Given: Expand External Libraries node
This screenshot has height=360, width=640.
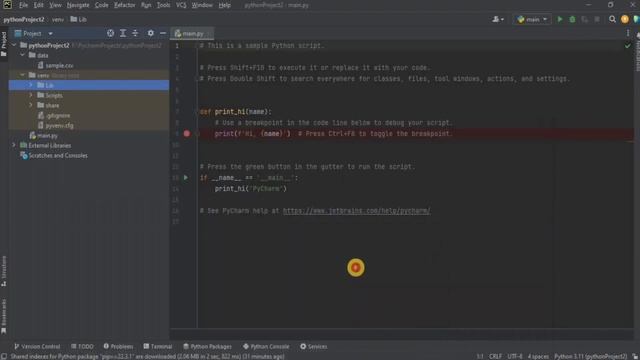Looking at the screenshot, I should tap(14, 145).
